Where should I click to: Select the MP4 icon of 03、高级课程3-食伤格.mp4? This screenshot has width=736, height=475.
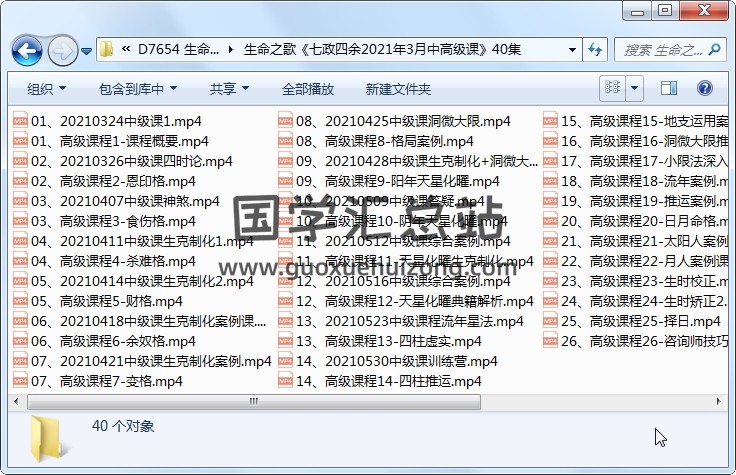(x=20, y=221)
